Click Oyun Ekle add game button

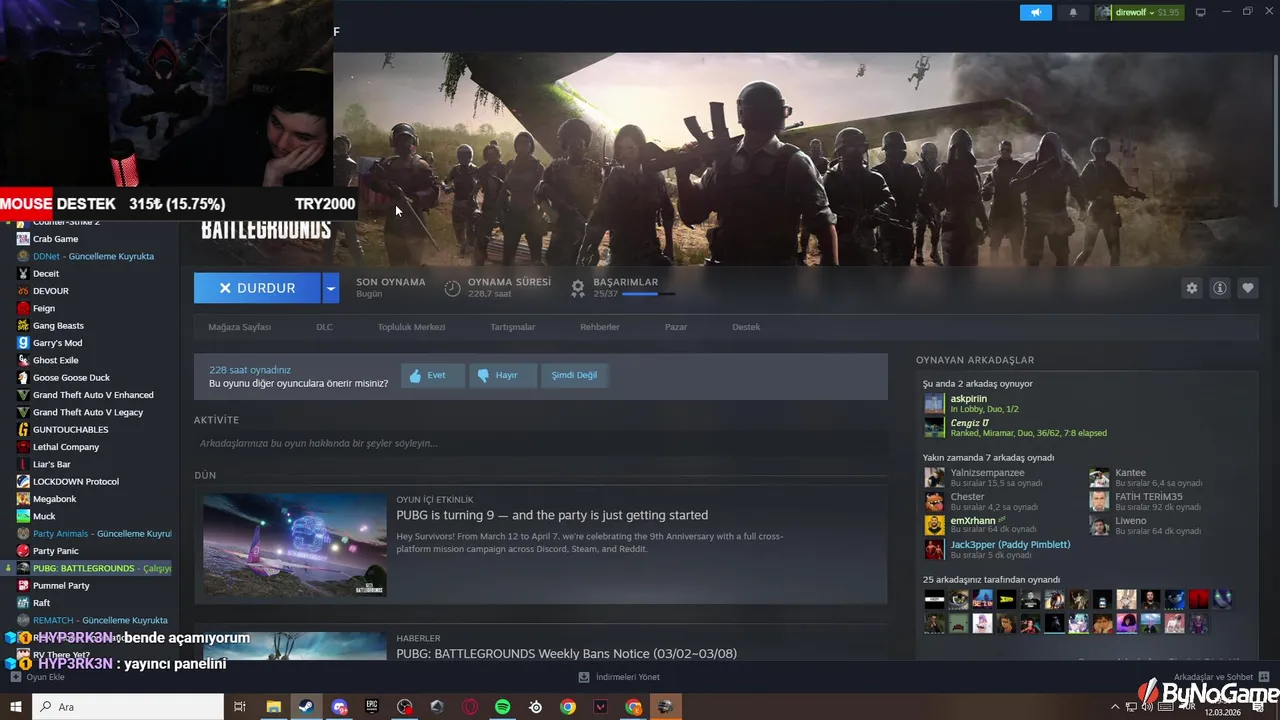[x=37, y=677]
